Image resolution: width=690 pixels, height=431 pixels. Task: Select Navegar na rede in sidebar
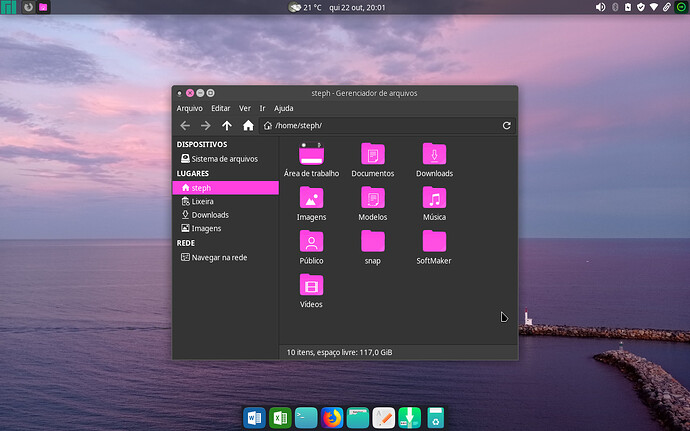(x=225, y=257)
